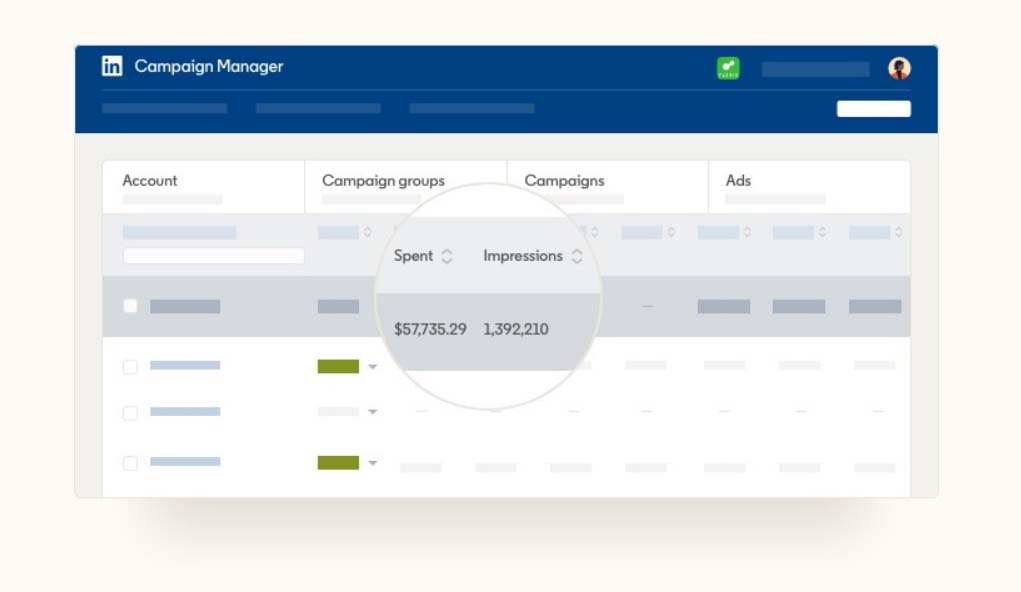Click the Campaign Manager title
This screenshot has height=592, width=1021.
pyautogui.click(x=208, y=66)
